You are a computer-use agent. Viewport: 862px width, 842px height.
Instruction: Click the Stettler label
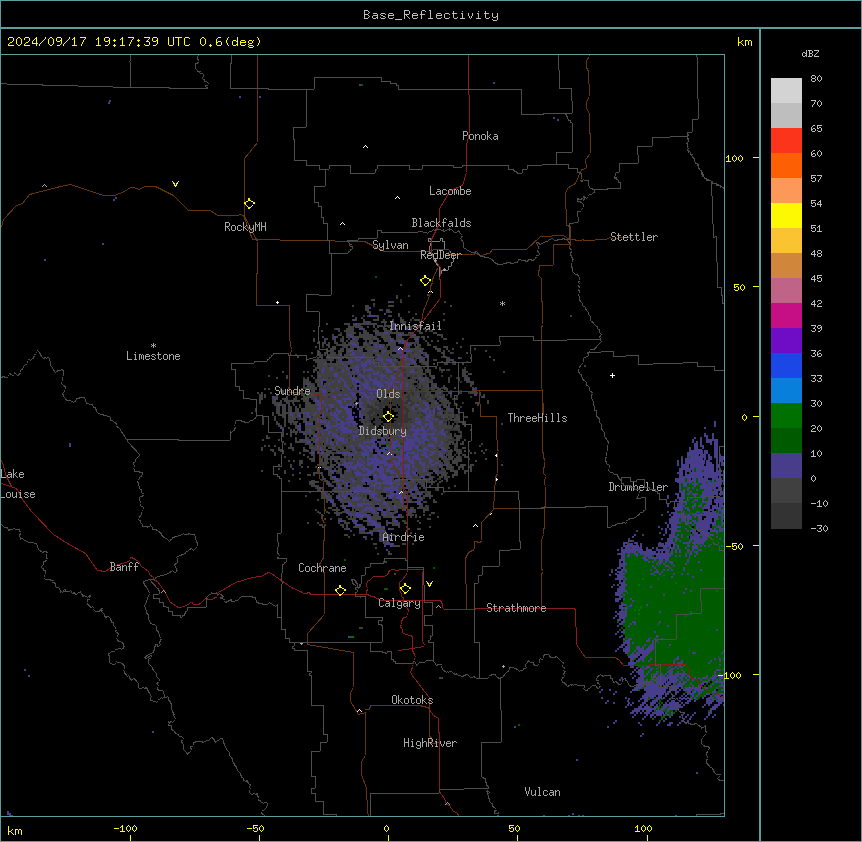(634, 237)
